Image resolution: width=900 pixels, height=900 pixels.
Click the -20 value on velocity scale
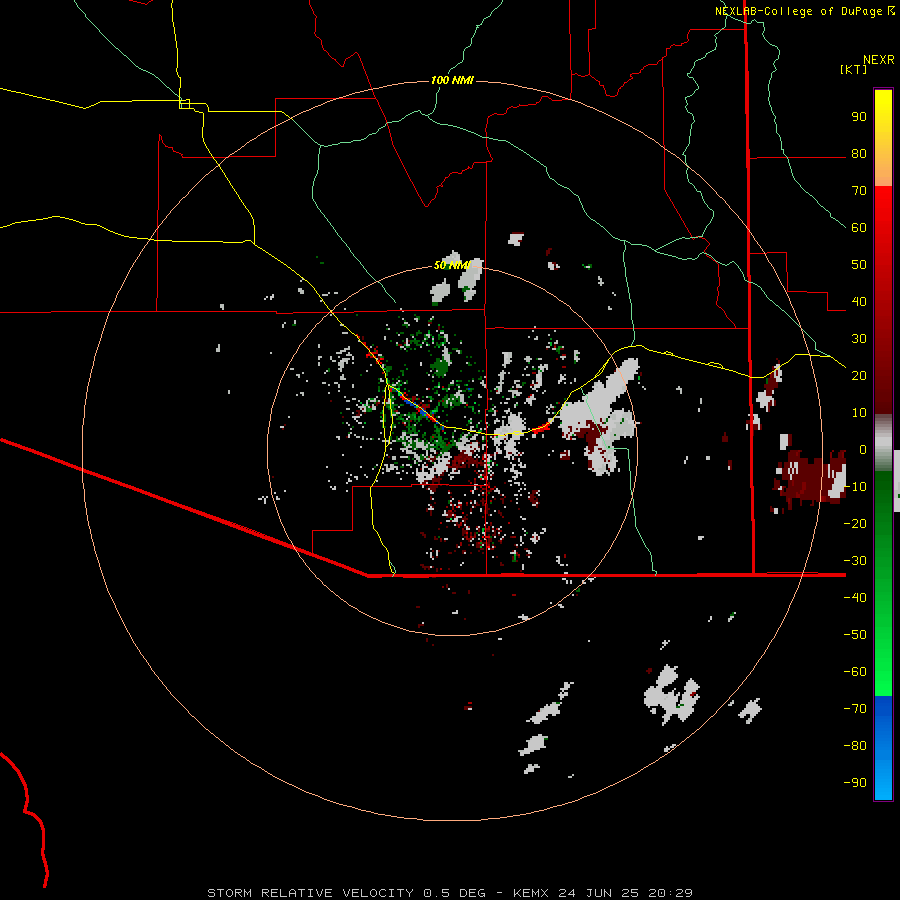click(855, 523)
